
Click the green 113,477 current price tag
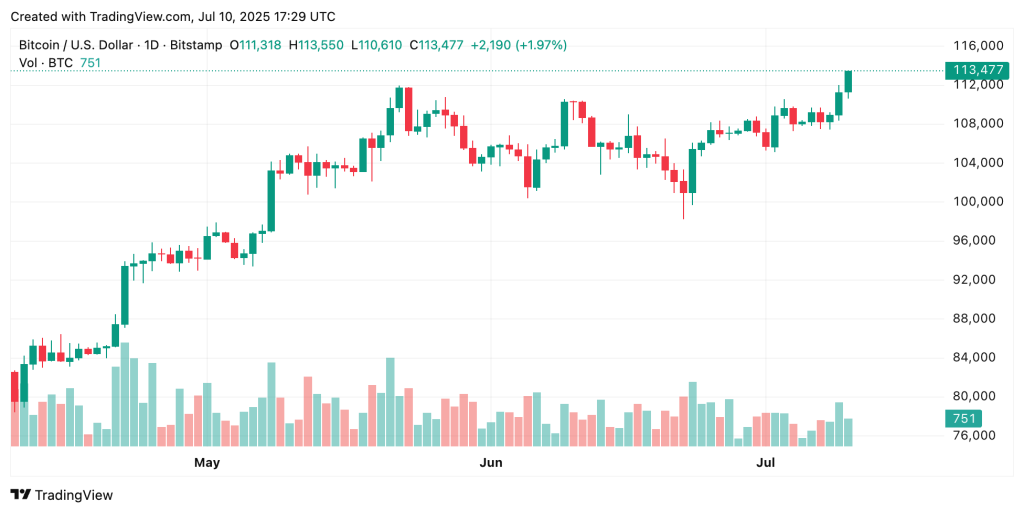(975, 70)
